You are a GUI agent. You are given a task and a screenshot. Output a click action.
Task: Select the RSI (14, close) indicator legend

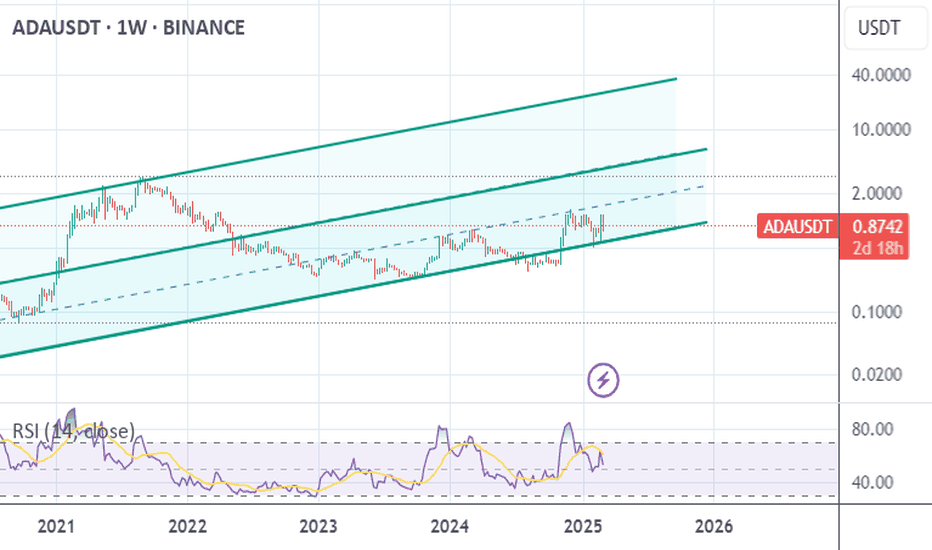[x=74, y=430]
